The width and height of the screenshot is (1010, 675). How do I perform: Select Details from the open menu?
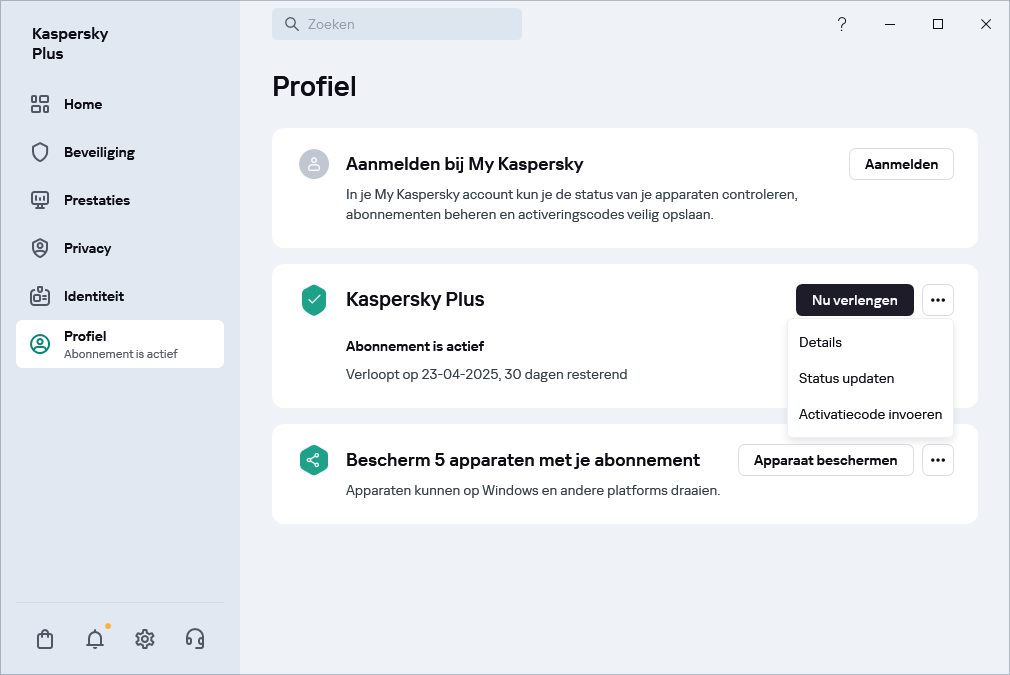[x=821, y=342]
